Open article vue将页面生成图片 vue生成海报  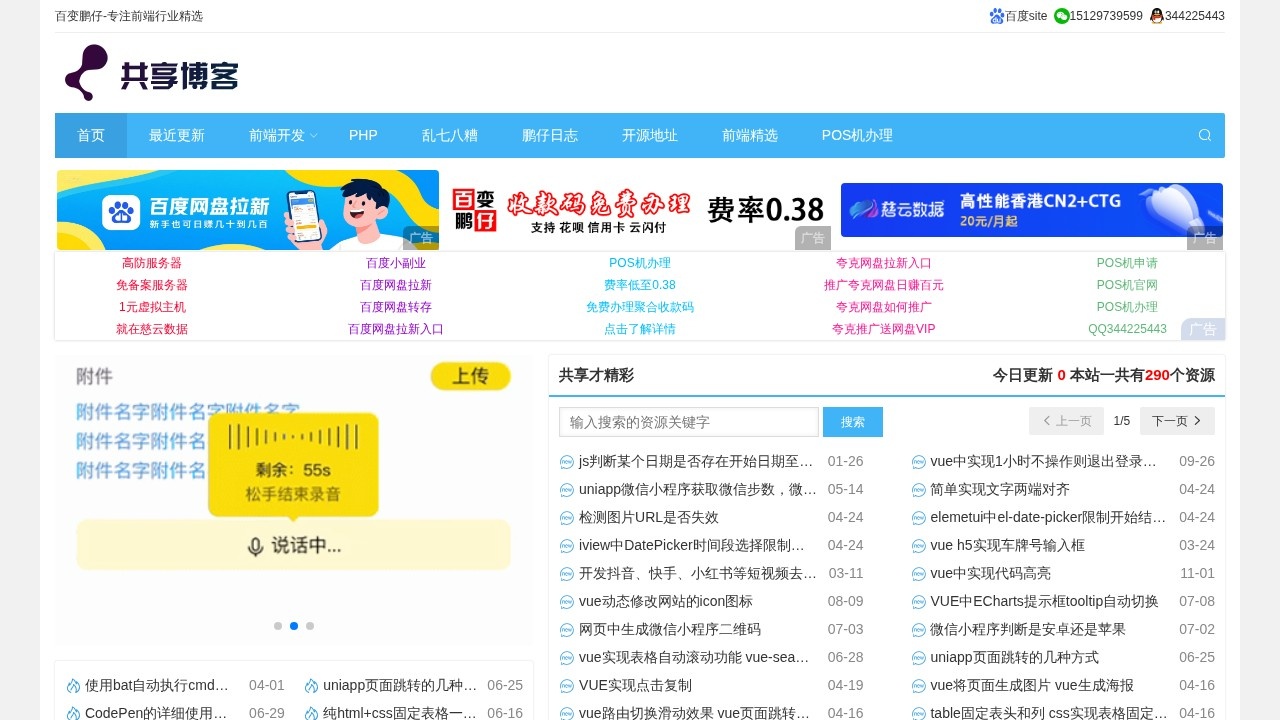pos(1032,686)
